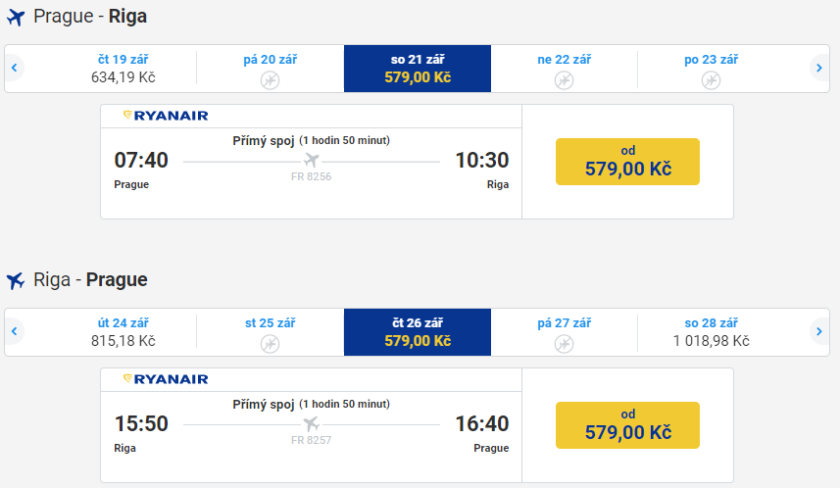Click plane icon above FR 8256
The image size is (840, 488).
(x=311, y=160)
